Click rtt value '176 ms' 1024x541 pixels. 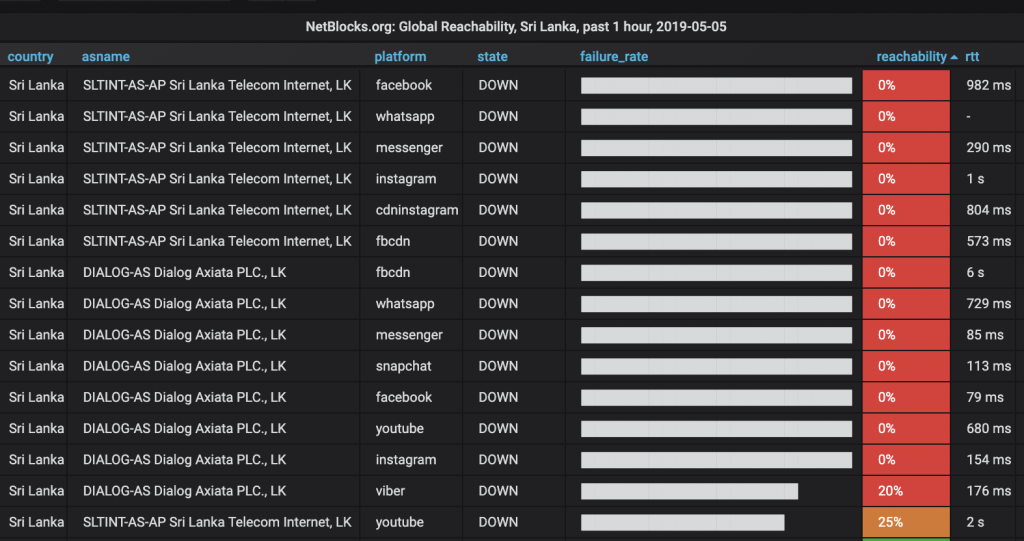pos(988,491)
